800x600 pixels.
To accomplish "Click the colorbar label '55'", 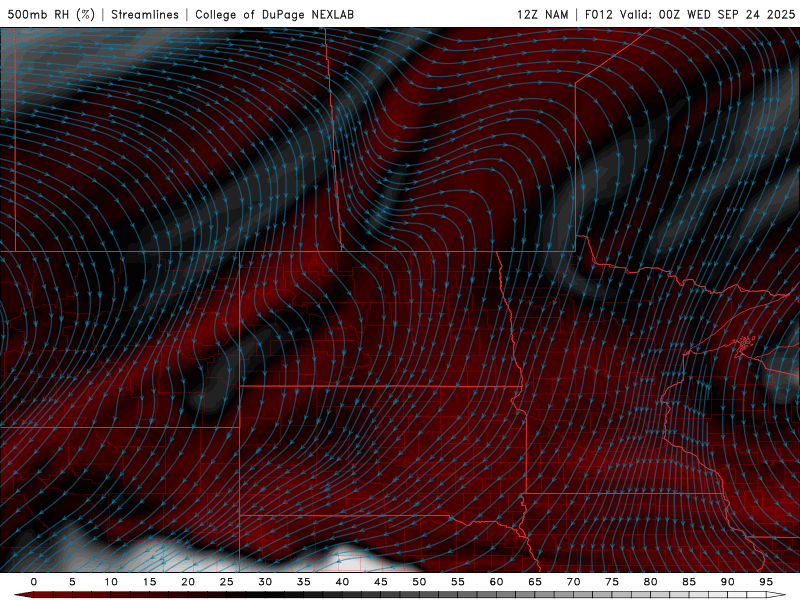I will [x=458, y=582].
